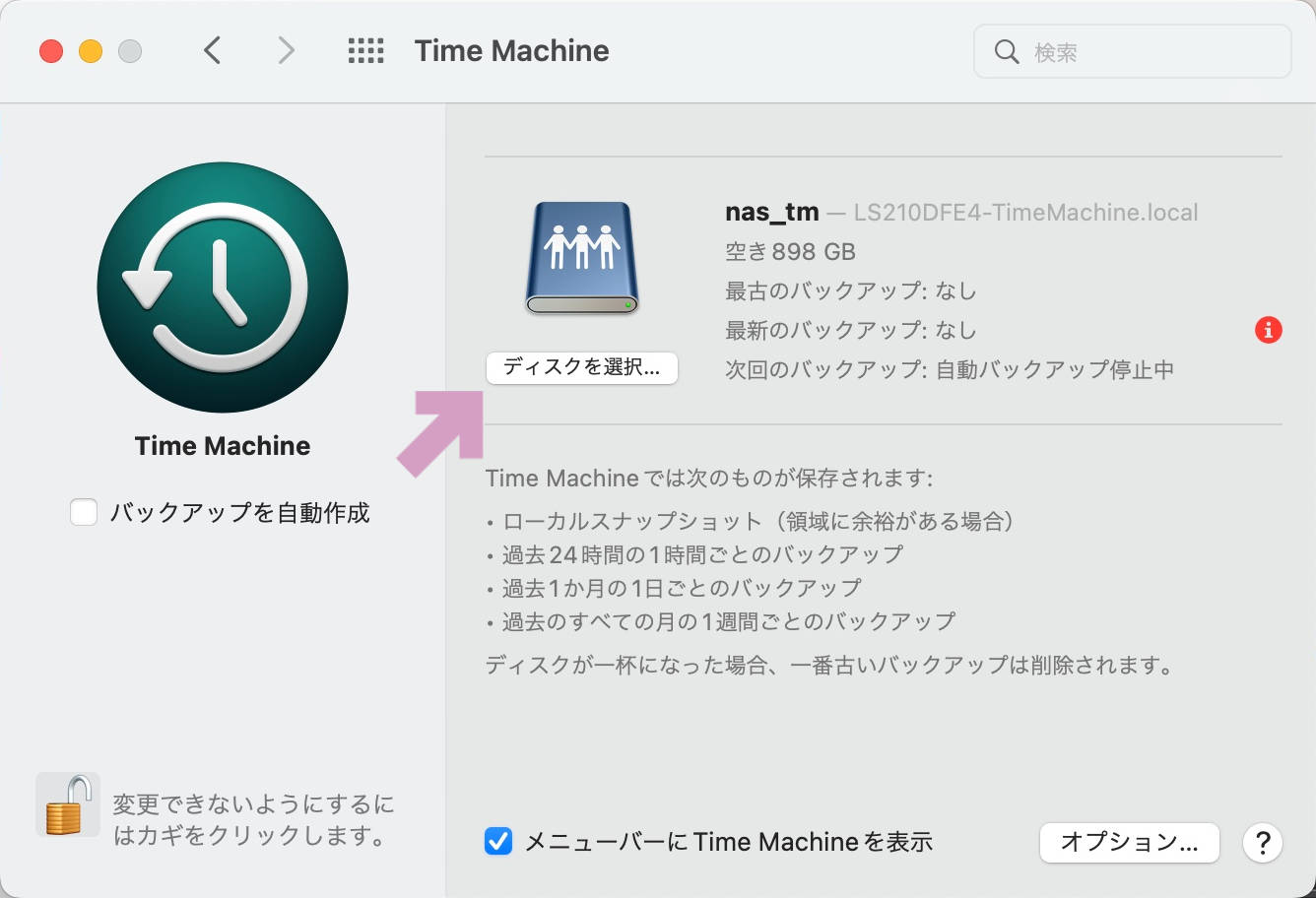The image size is (1316, 898).
Task: Click the nas_tm shared network disk icon
Action: tap(581, 256)
